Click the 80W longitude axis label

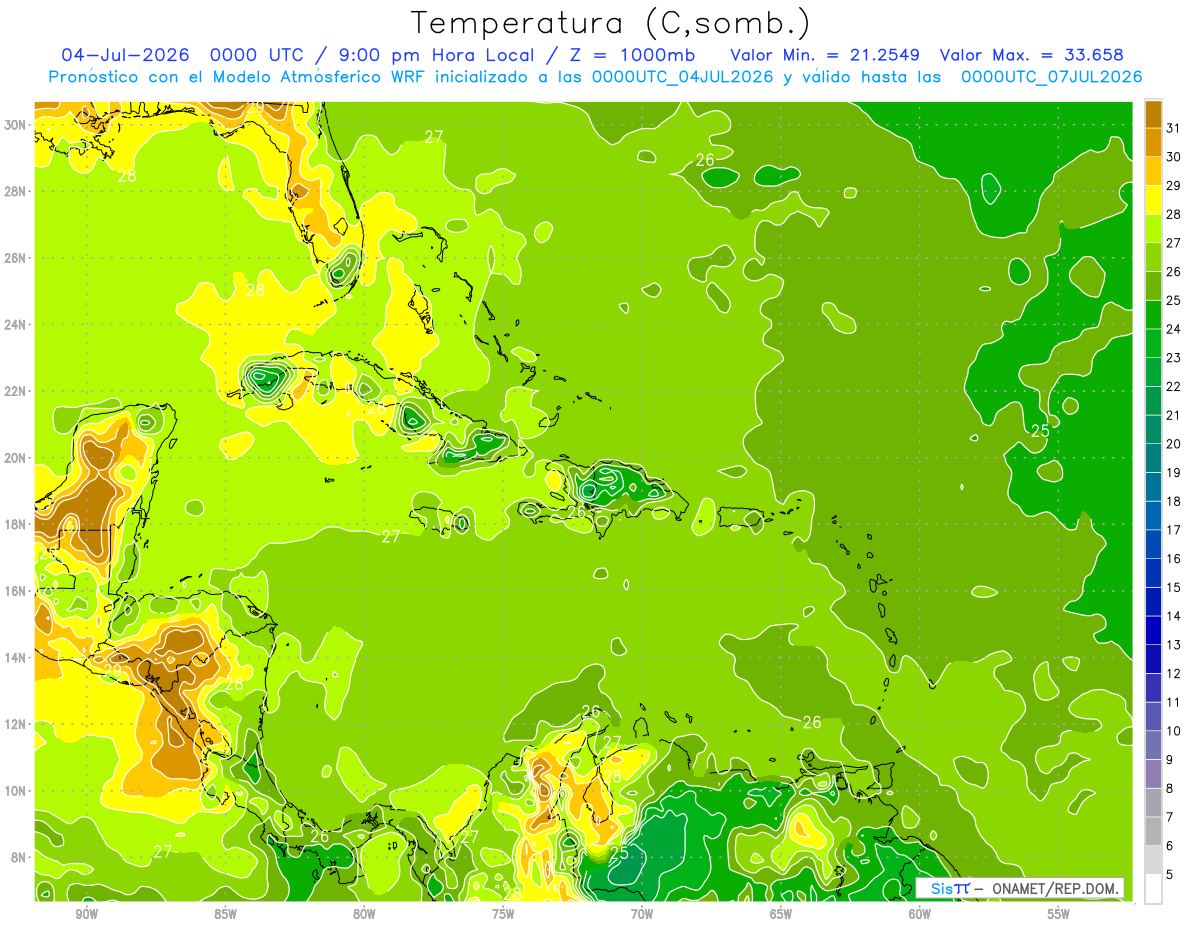364,914
